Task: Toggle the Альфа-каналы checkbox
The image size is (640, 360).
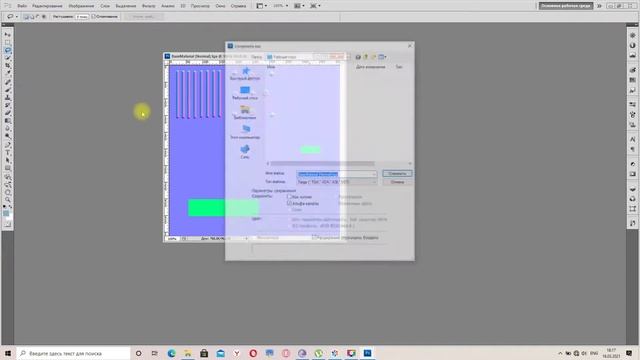Action: 289,203
